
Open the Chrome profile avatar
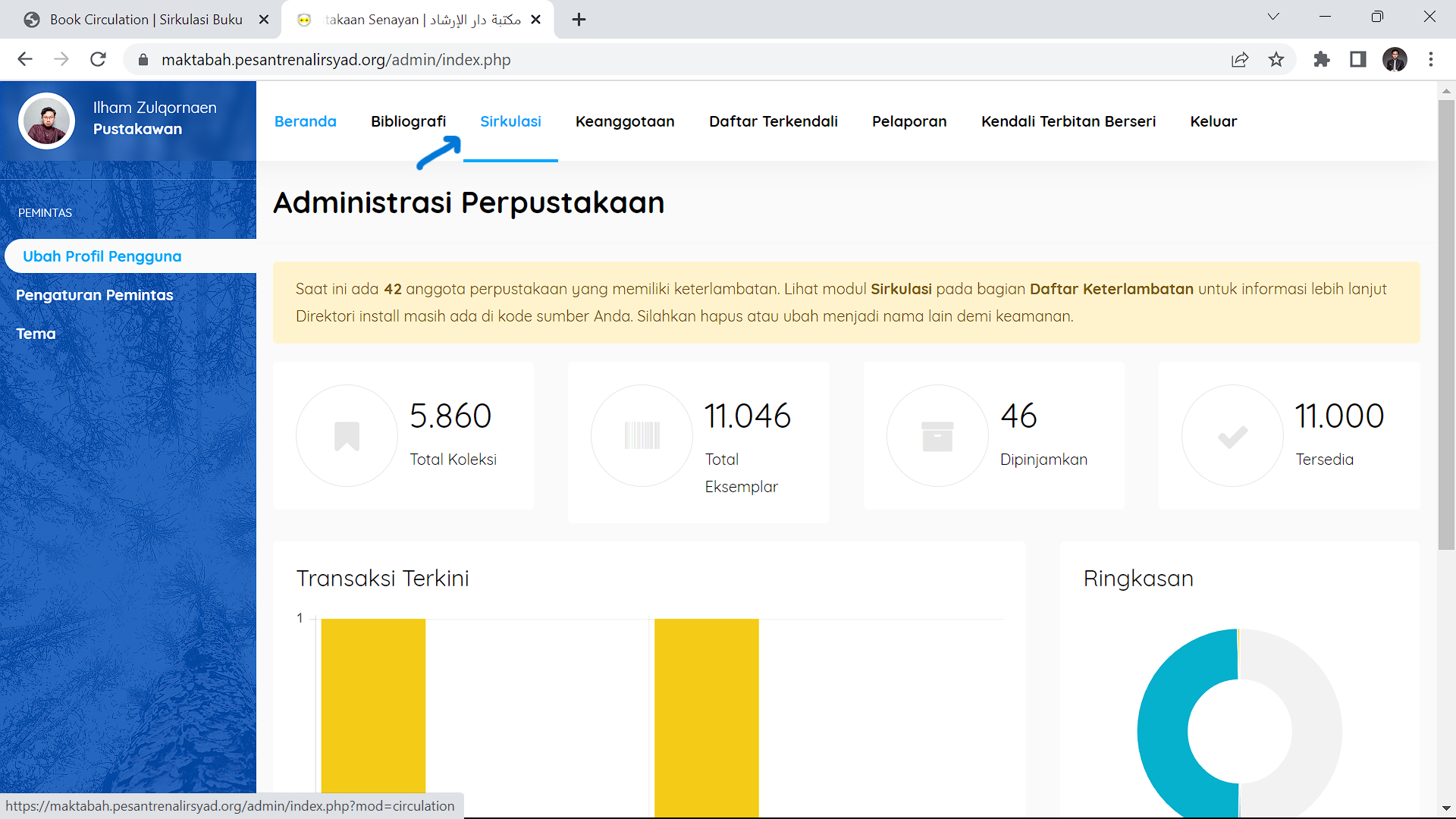[1395, 59]
